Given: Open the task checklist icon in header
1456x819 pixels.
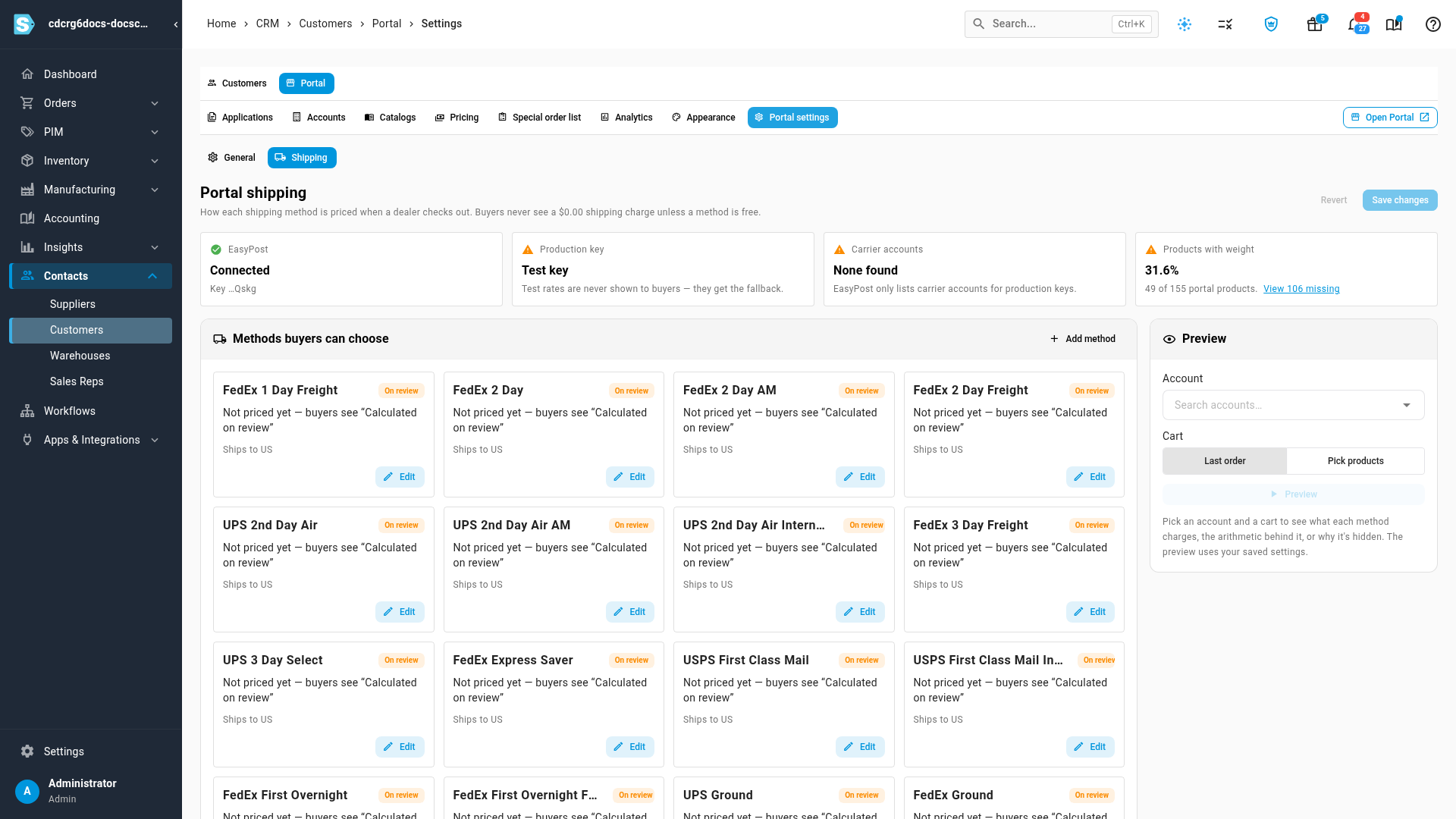Looking at the screenshot, I should pyautogui.click(x=1225, y=24).
